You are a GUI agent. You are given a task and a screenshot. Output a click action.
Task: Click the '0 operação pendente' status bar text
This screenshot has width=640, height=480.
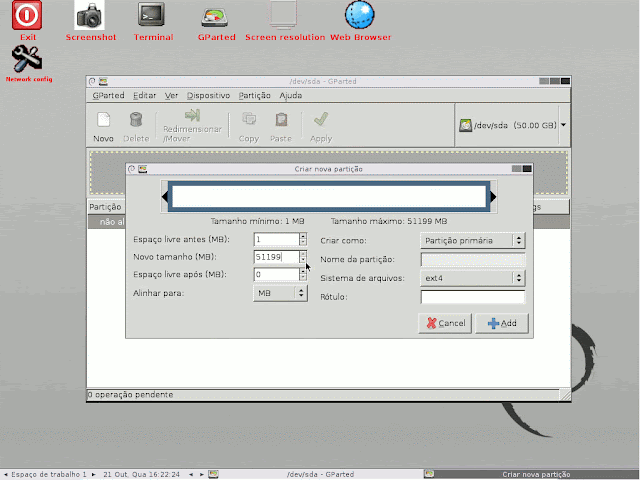pyautogui.click(x=130, y=395)
